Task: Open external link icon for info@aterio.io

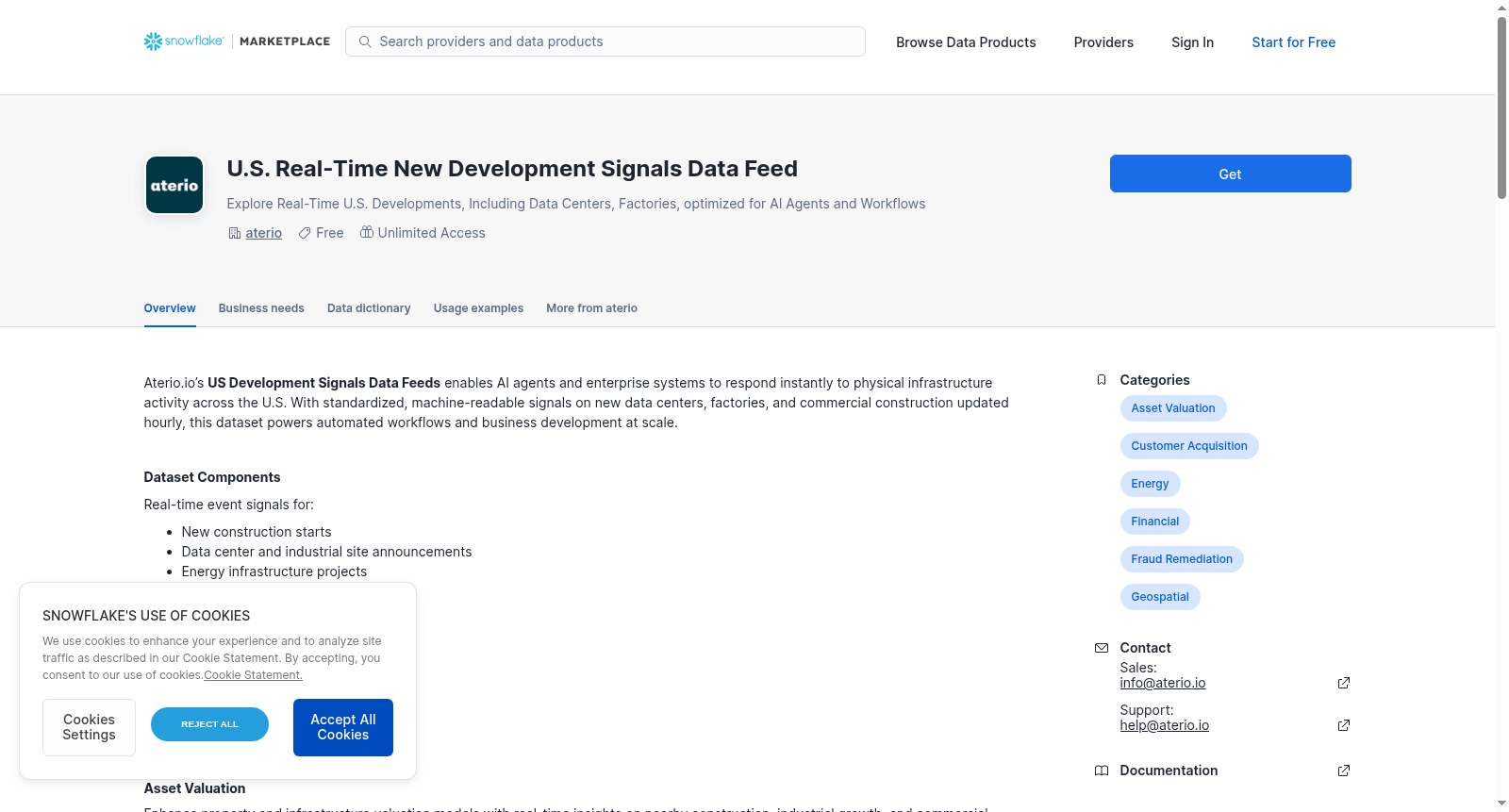Action: tap(1344, 683)
